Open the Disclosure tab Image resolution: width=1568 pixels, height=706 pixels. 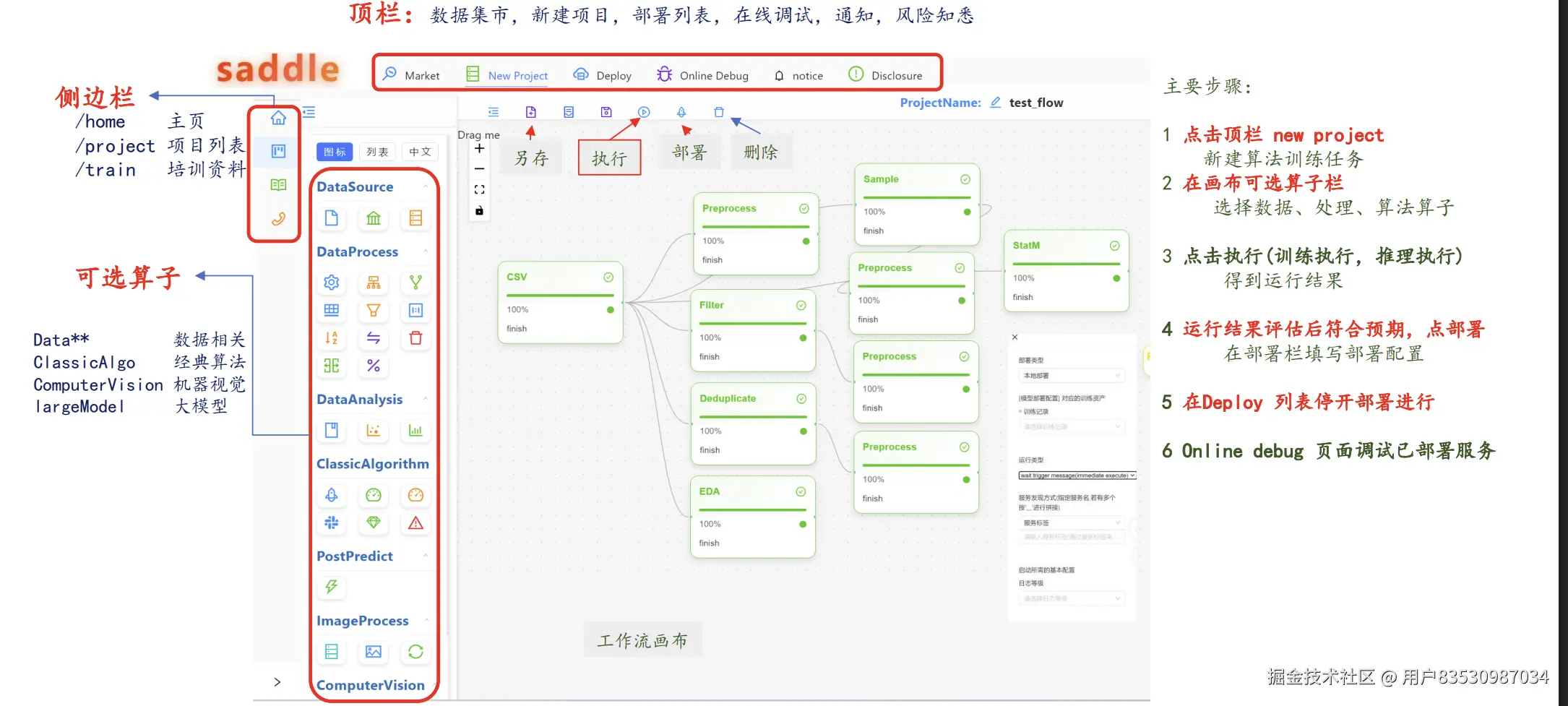[885, 75]
